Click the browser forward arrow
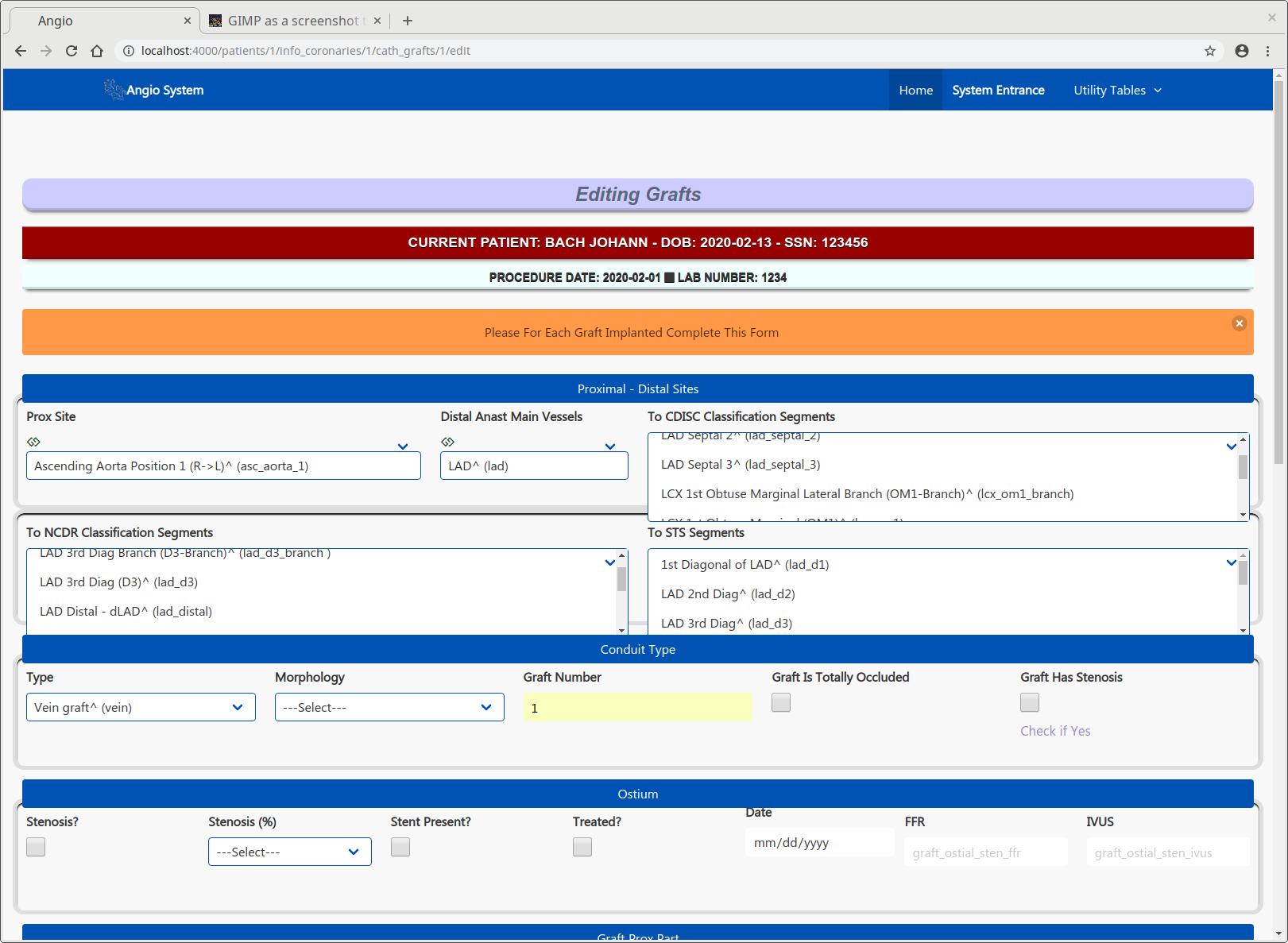1288x943 pixels. pos(46,51)
